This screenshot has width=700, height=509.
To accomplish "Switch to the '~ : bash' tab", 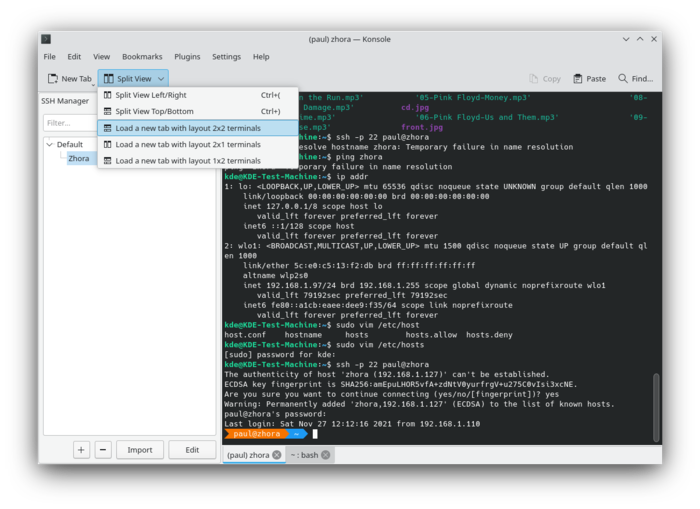I will [304, 455].
